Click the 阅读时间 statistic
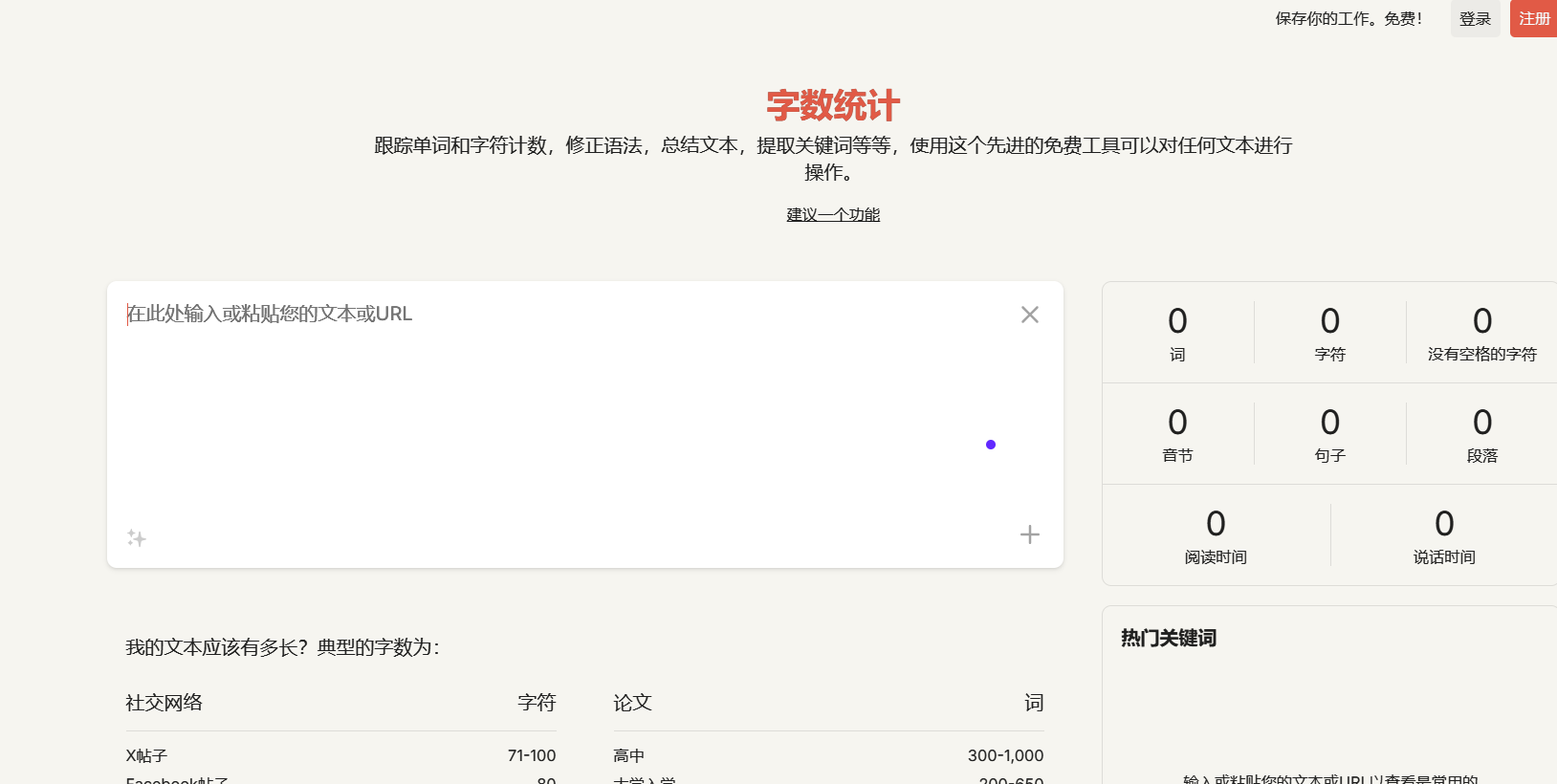The image size is (1557, 784). [1216, 535]
